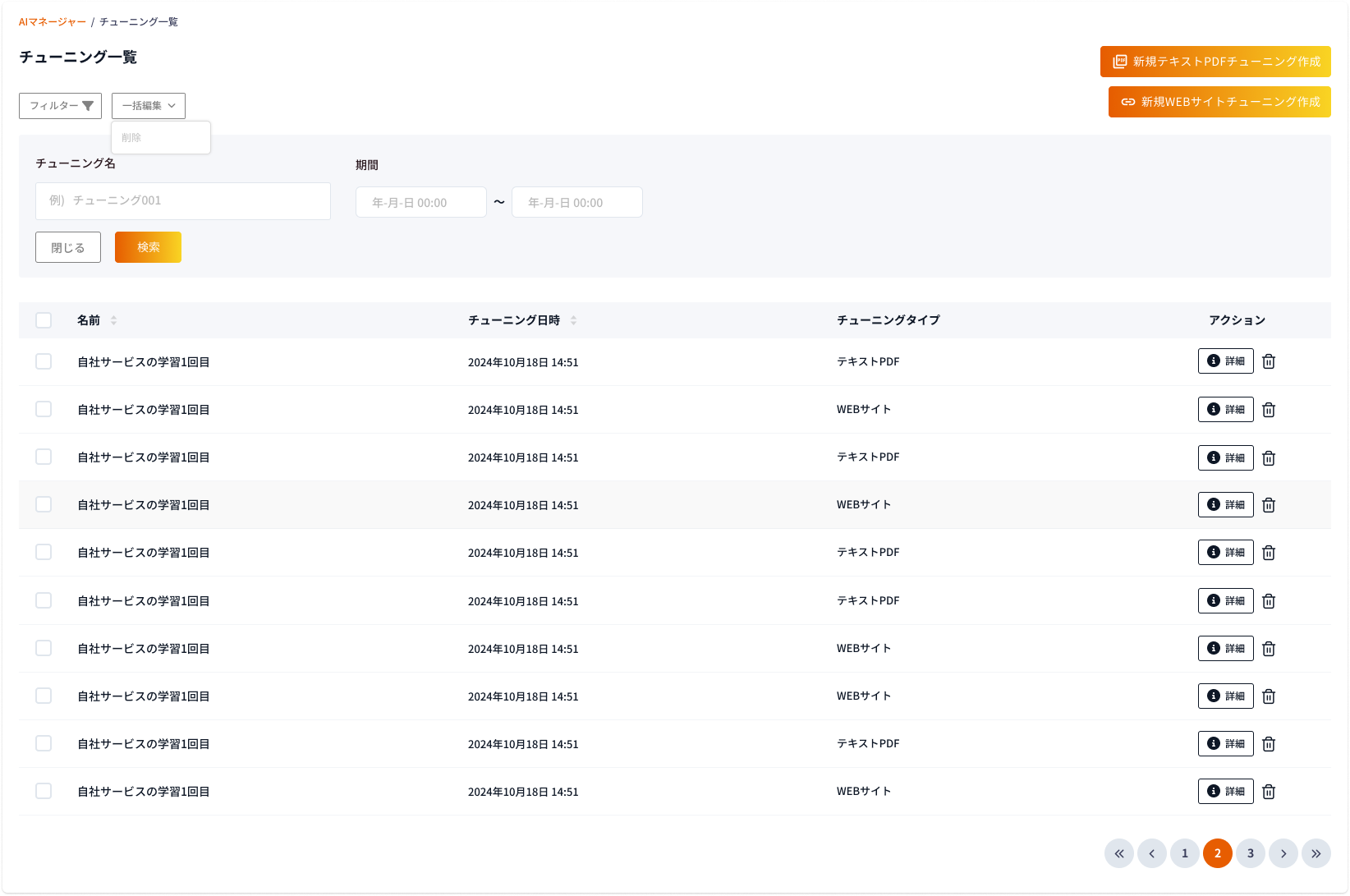Jump to last page with double-right arrows
Screen dimensions: 1350x896
[x=1316, y=853]
